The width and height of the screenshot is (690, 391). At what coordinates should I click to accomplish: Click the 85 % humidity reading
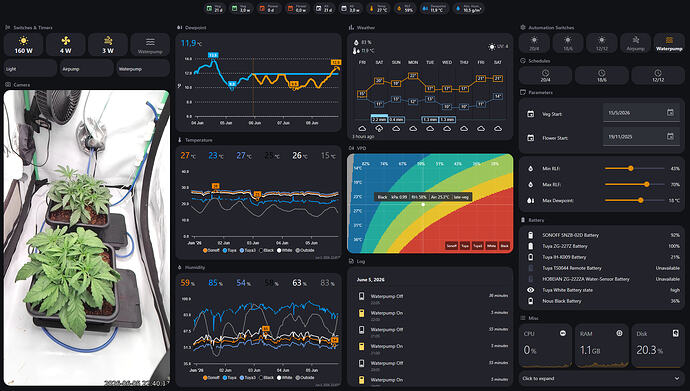tap(216, 283)
